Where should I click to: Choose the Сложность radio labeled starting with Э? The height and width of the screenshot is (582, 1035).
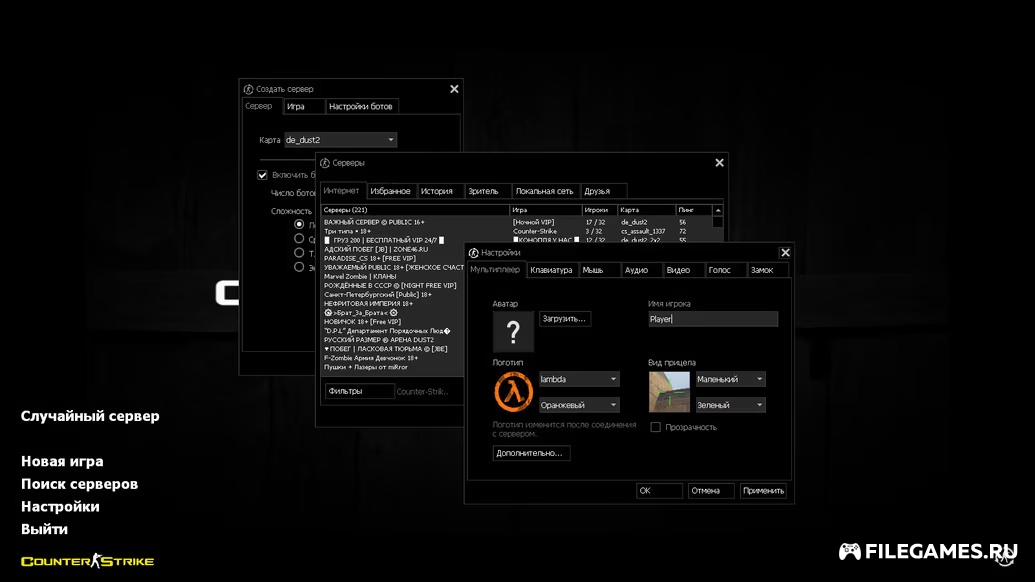click(x=299, y=267)
